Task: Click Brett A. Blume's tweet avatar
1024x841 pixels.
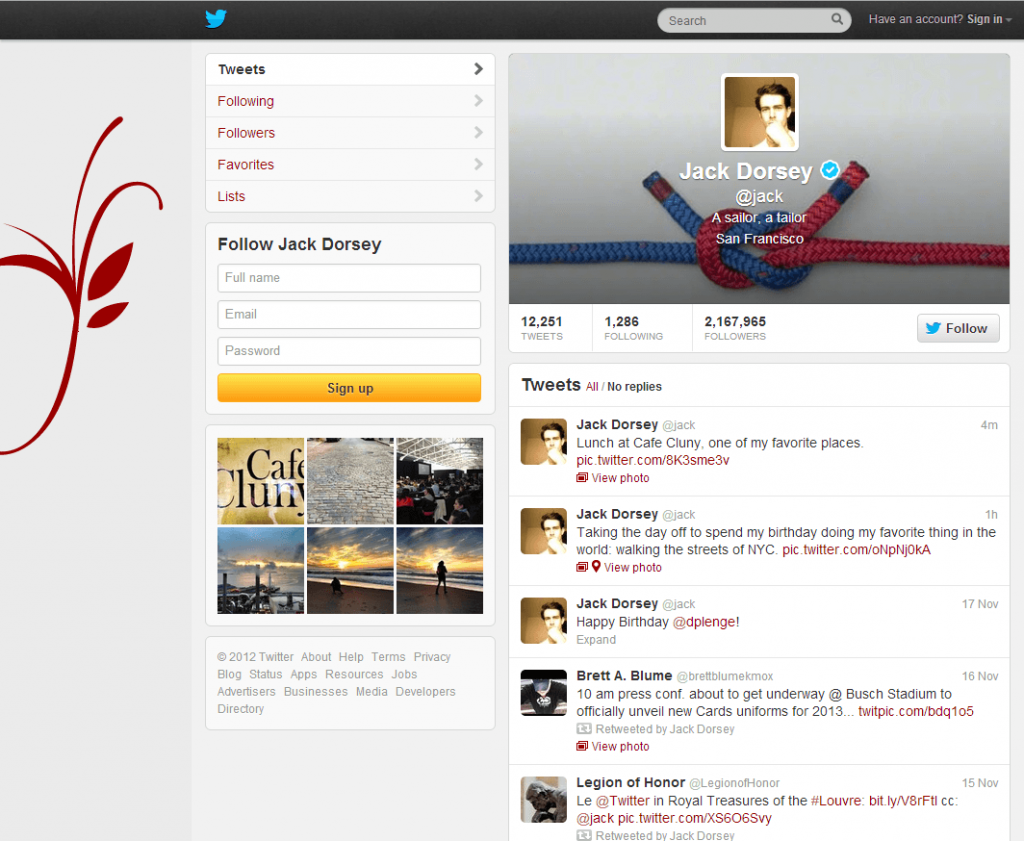Action: click(x=543, y=693)
